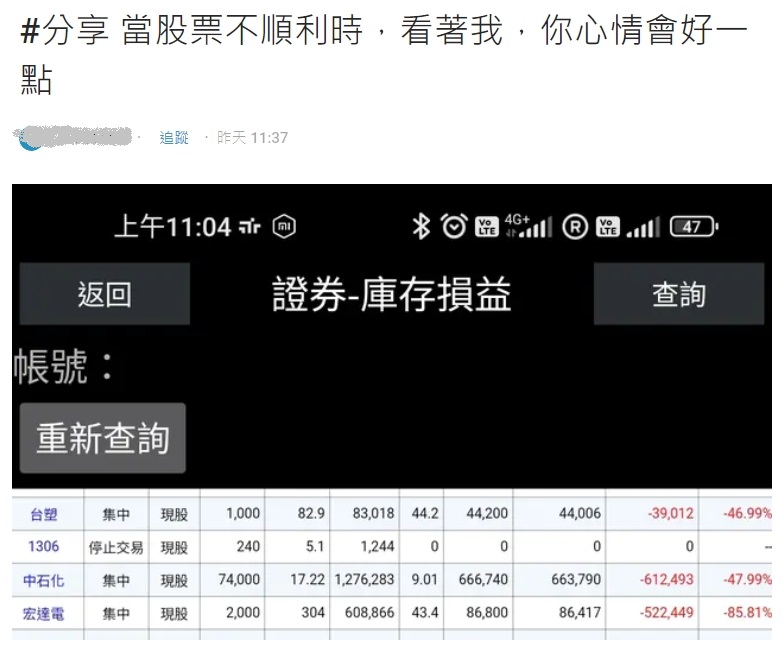Click the VoLTE icon right of R icon
Image resolution: width=783 pixels, height=653 pixels.
coord(608,227)
